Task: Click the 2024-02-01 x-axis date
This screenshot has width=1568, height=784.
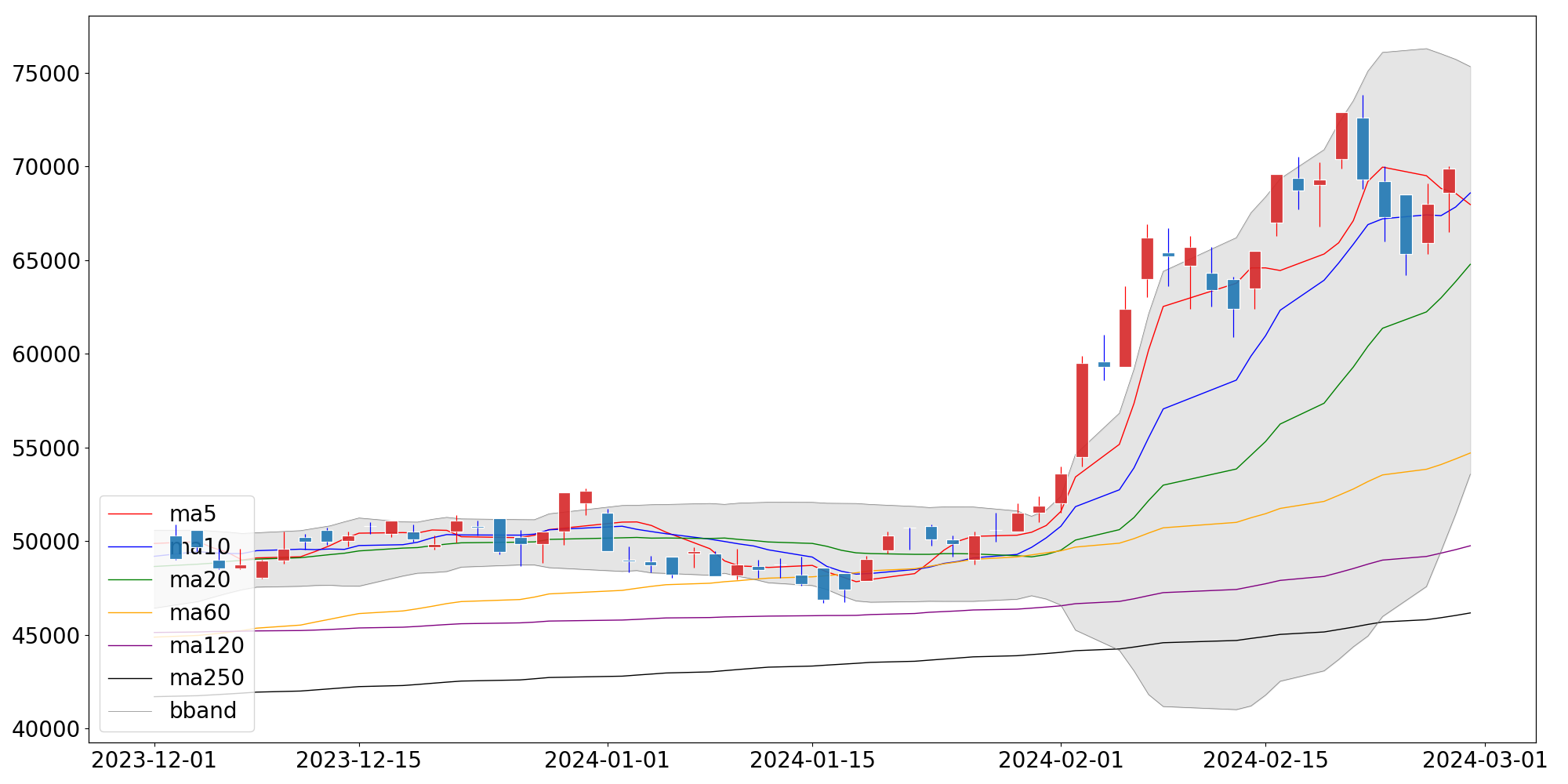Action: (x=1061, y=760)
